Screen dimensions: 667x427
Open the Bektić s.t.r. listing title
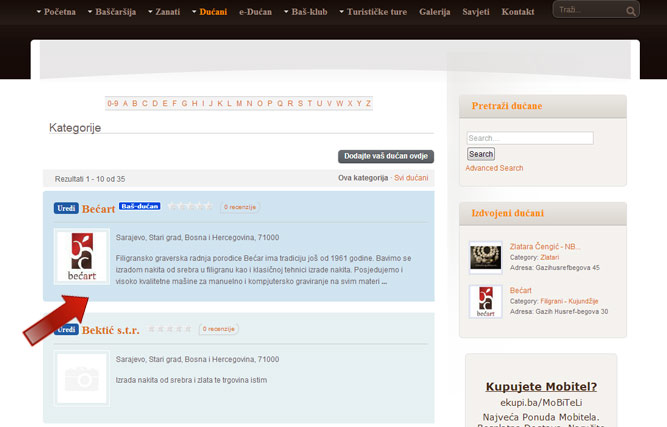(111, 330)
